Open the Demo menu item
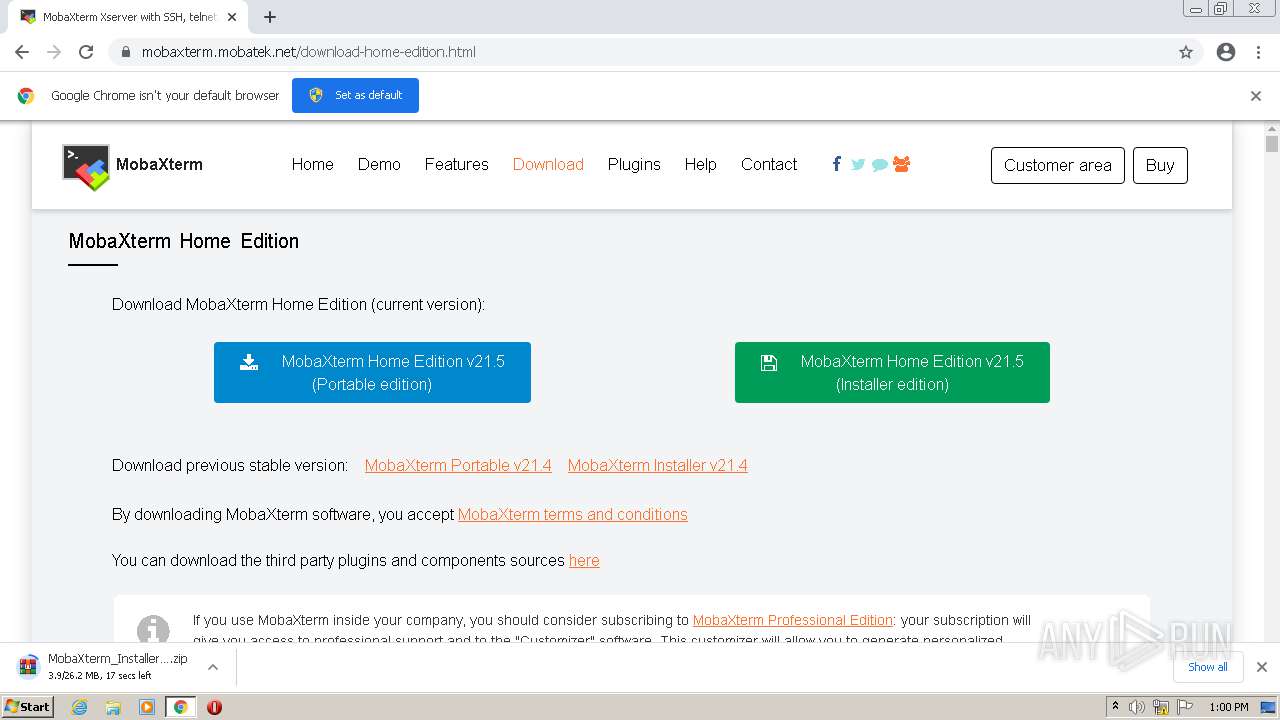The height and width of the screenshot is (720, 1280). pos(379,165)
